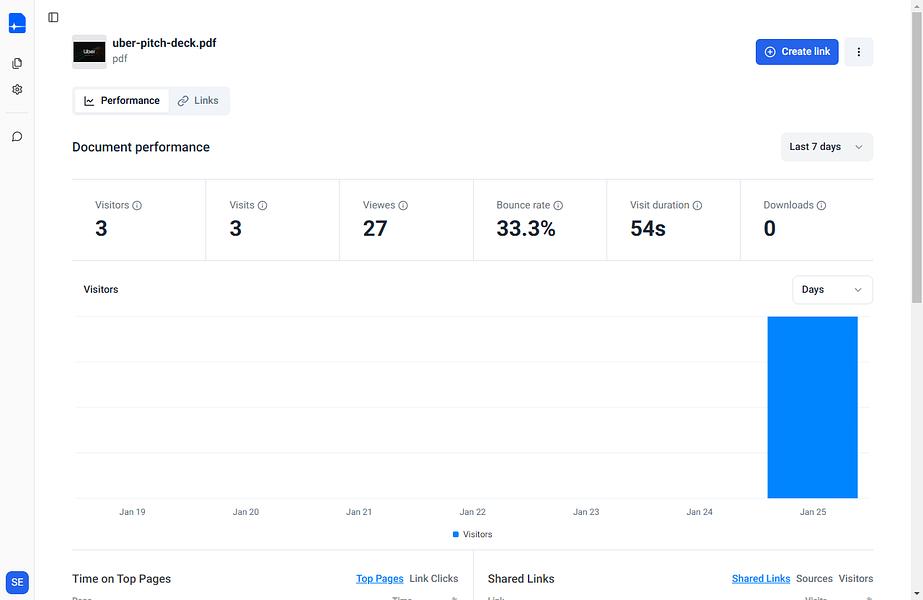Expand the Last 7 days dropdown
This screenshot has width=923, height=600.
point(826,147)
